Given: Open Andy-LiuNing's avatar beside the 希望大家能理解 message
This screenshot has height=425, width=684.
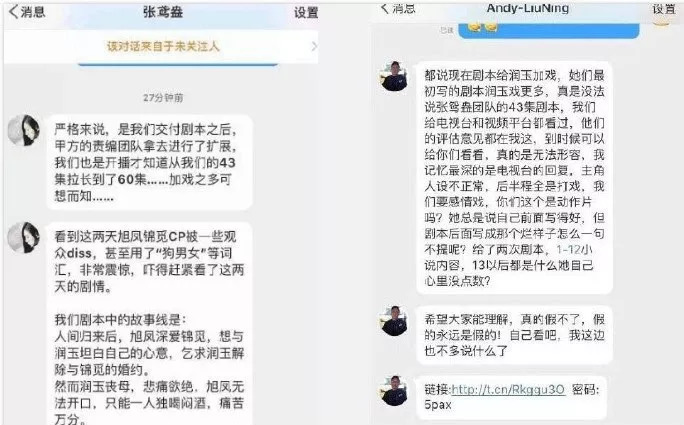Looking at the screenshot, I should (x=394, y=321).
